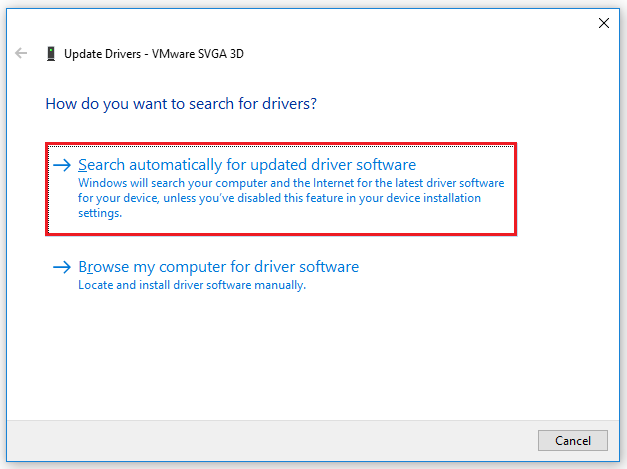
Task: Click the 'How do you want to search for drivers?' heading
Action: coord(181,104)
